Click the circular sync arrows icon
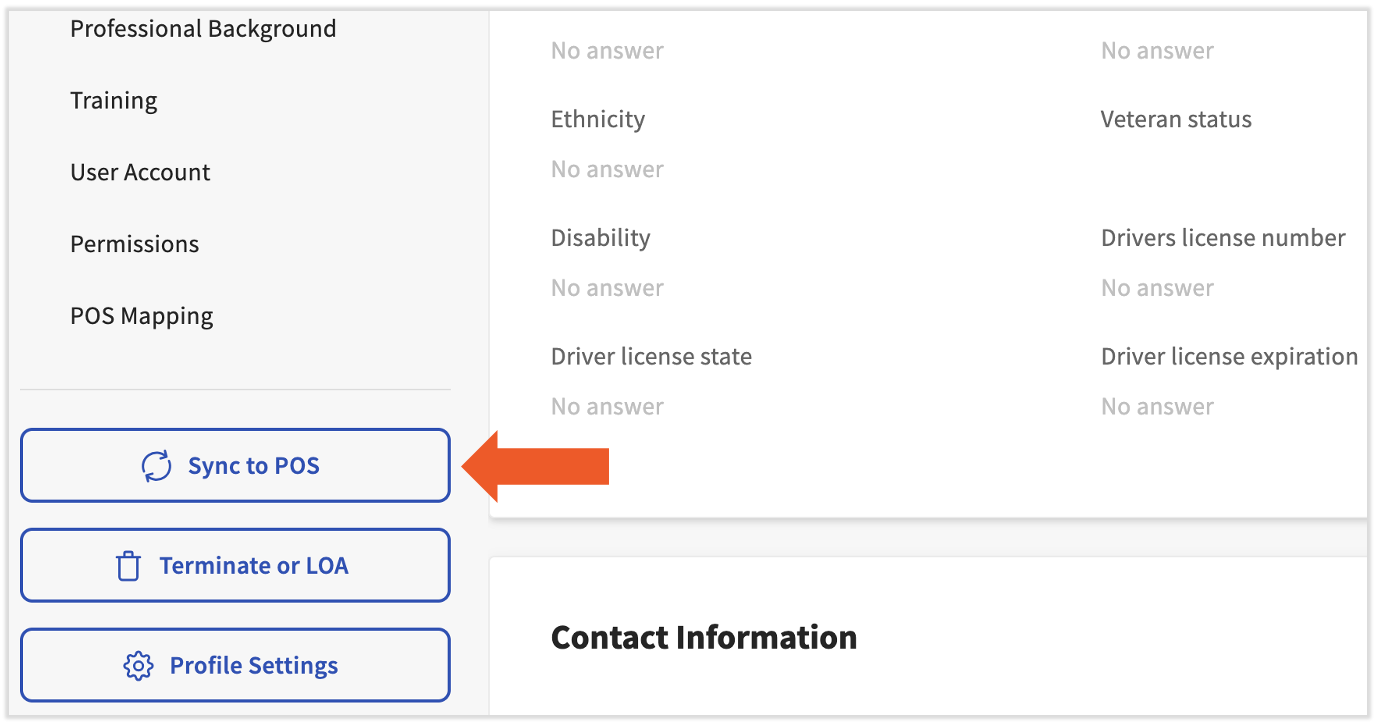Screen dimensions: 1378x728 coord(156,466)
